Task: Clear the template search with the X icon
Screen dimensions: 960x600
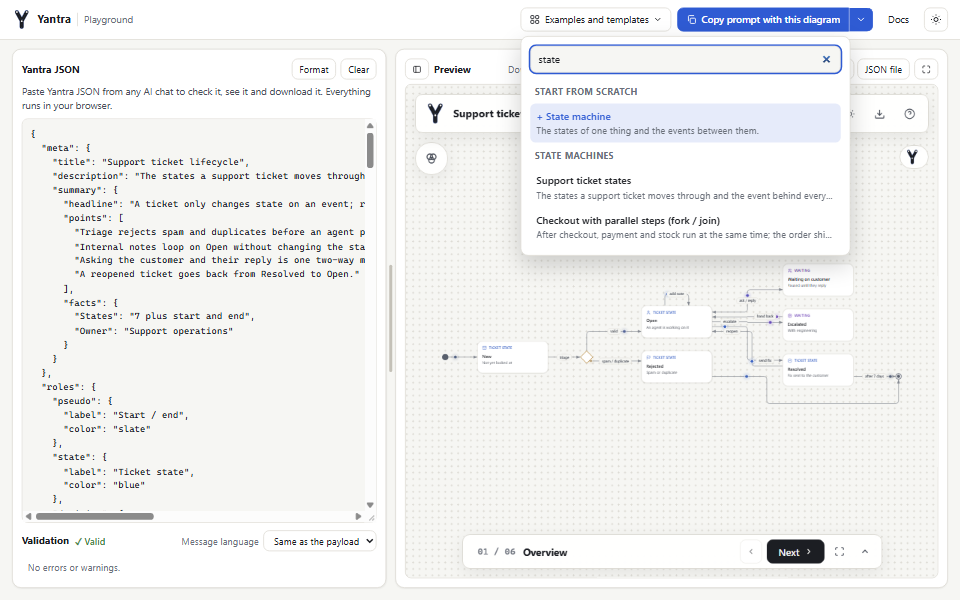Action: click(x=826, y=59)
